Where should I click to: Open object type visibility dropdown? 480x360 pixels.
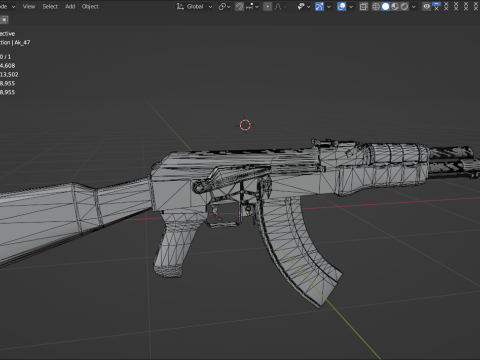coord(303,6)
